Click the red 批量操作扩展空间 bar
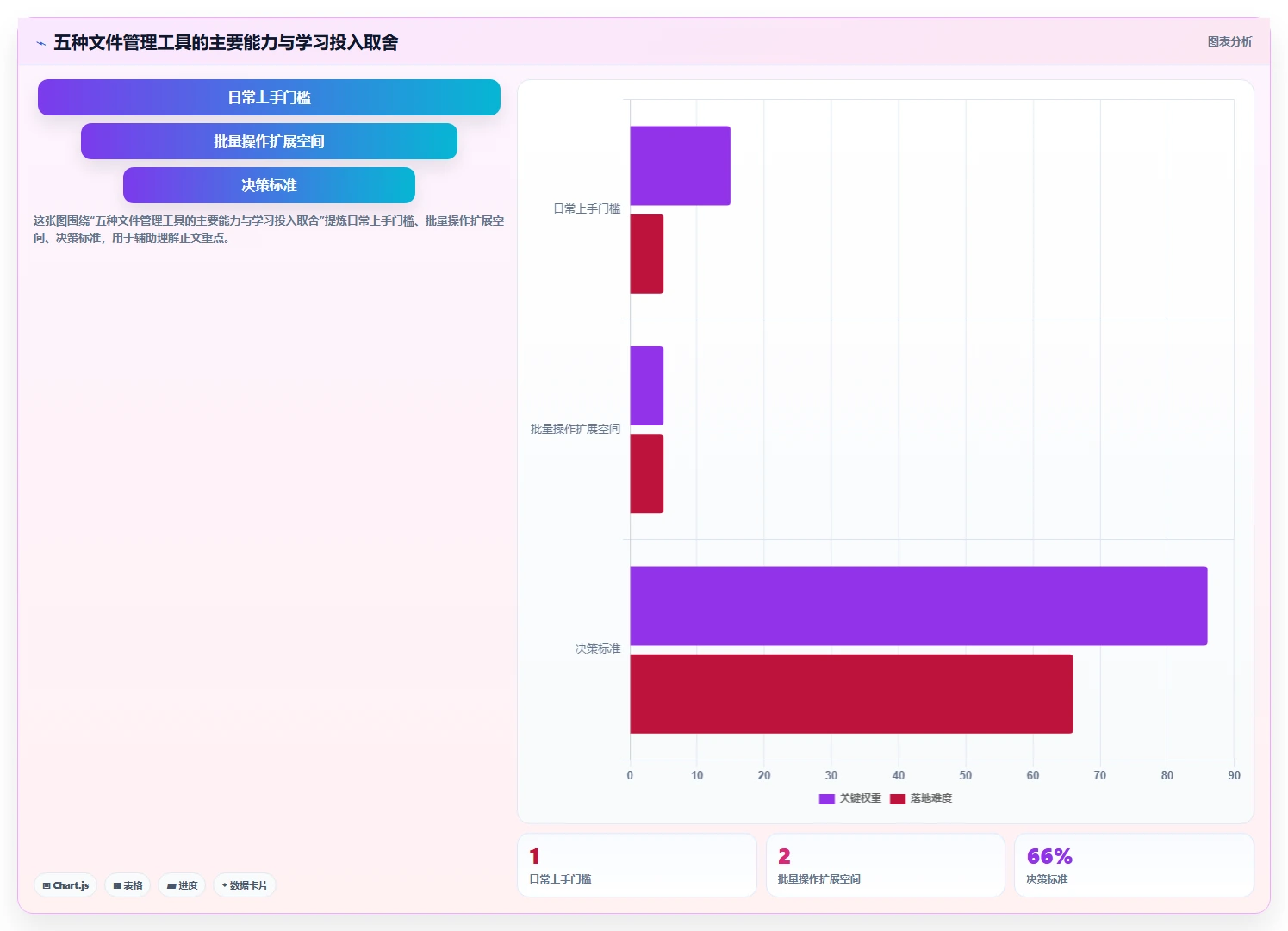Image resolution: width=1288 pixels, height=931 pixels. coord(646,474)
